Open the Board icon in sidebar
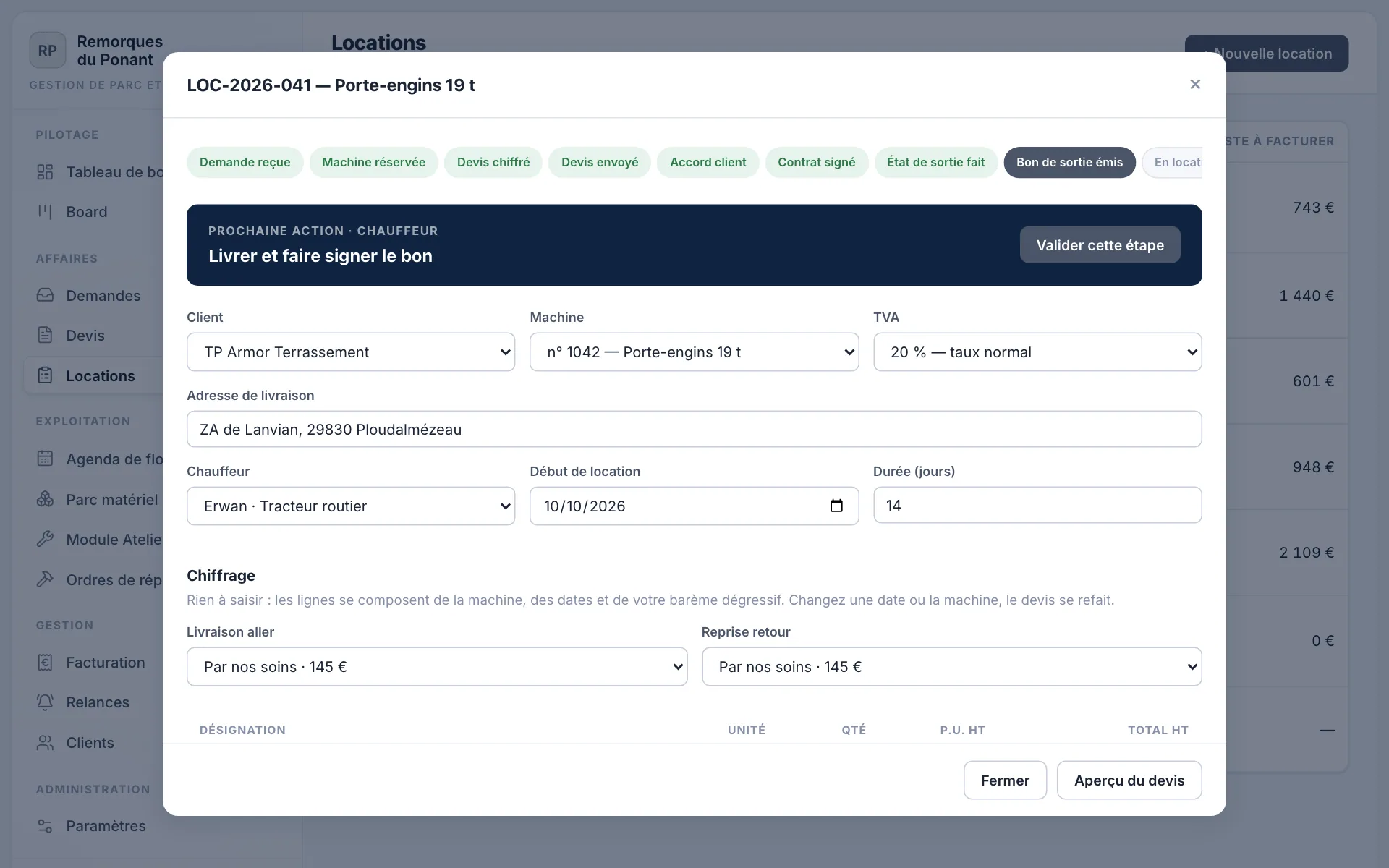Viewport: 1389px width, 868px height. tap(45, 212)
